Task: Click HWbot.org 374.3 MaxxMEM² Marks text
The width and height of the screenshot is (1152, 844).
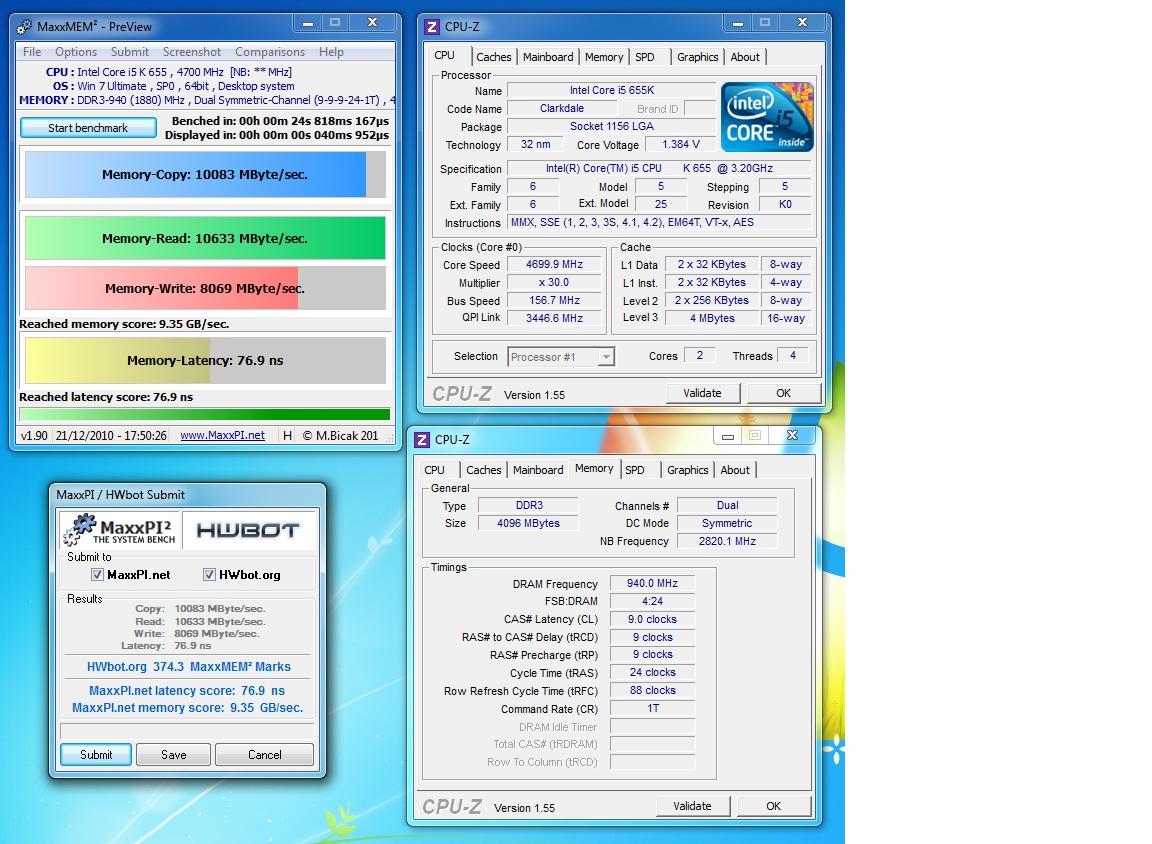Action: [189, 667]
